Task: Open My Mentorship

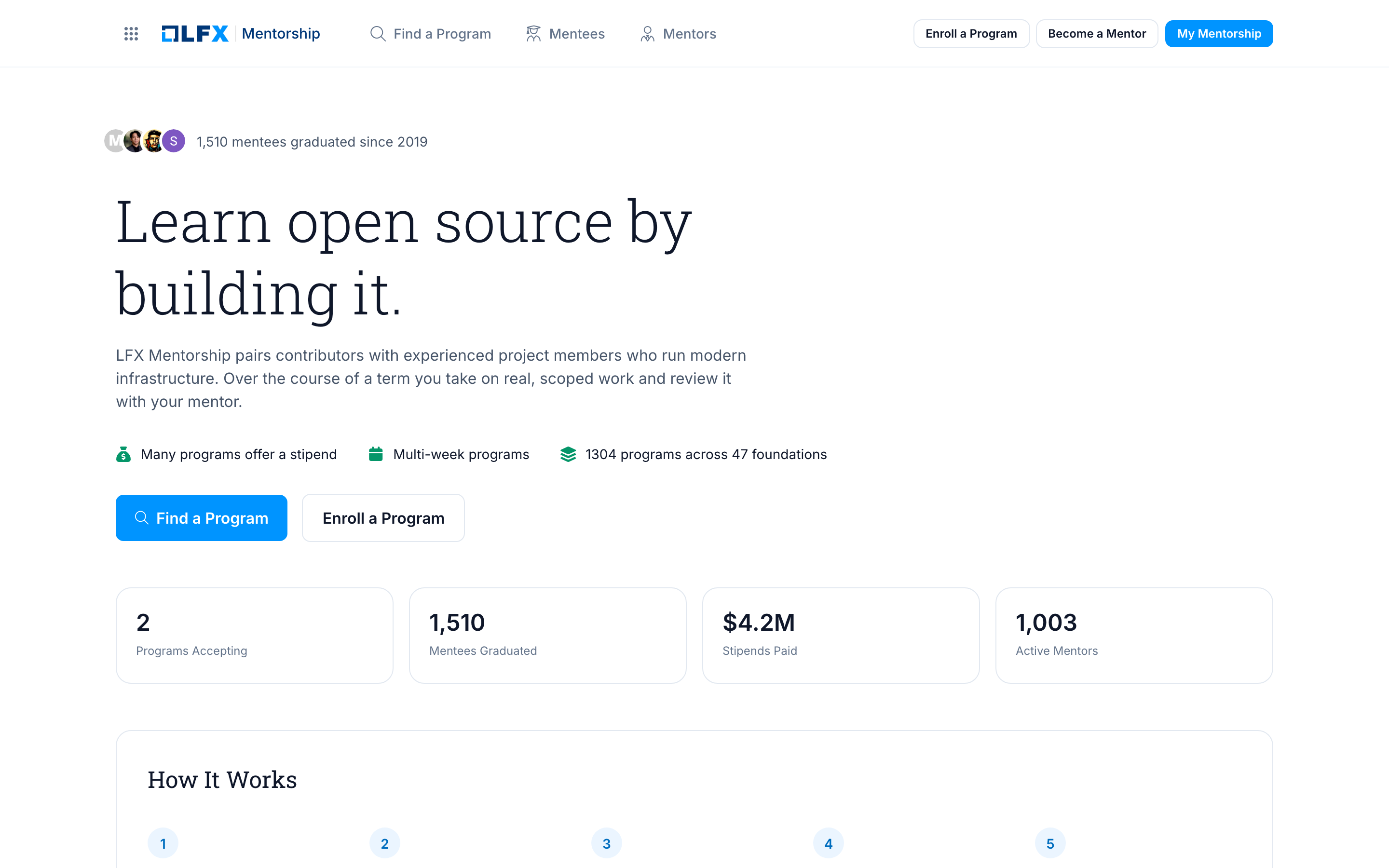Action: [1219, 34]
